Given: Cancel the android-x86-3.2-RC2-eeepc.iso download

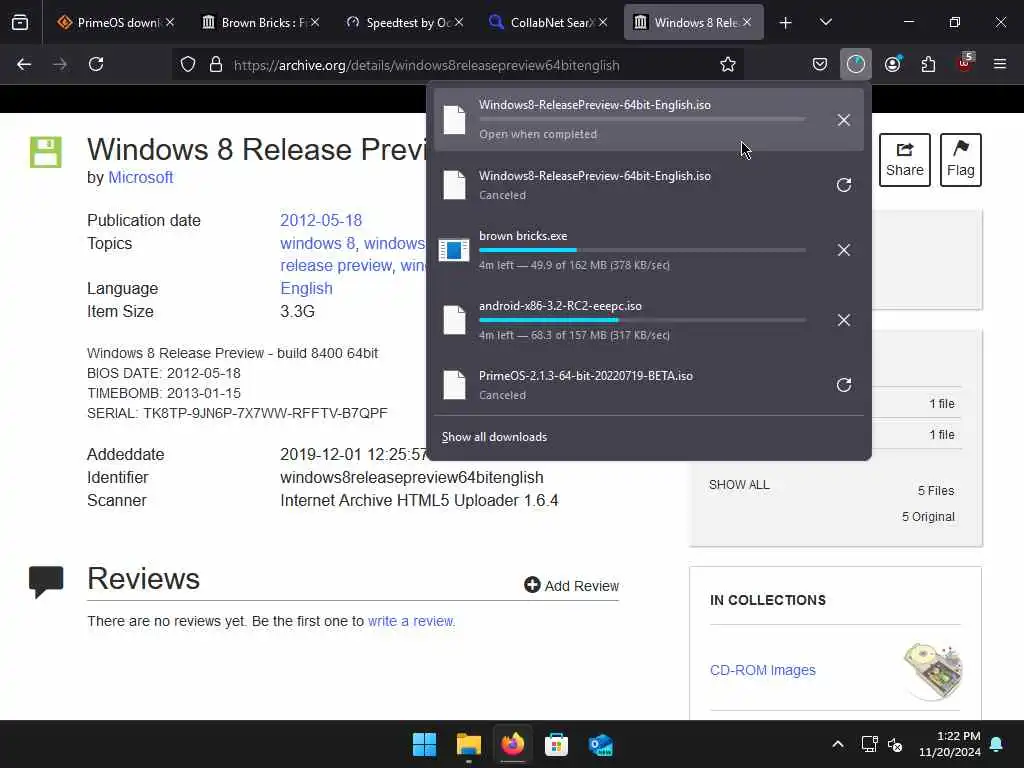Looking at the screenshot, I should tap(844, 320).
